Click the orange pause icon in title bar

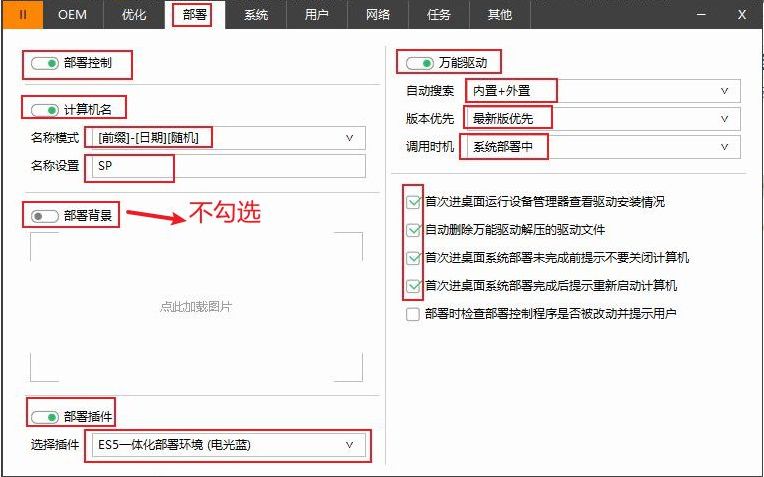(22, 14)
